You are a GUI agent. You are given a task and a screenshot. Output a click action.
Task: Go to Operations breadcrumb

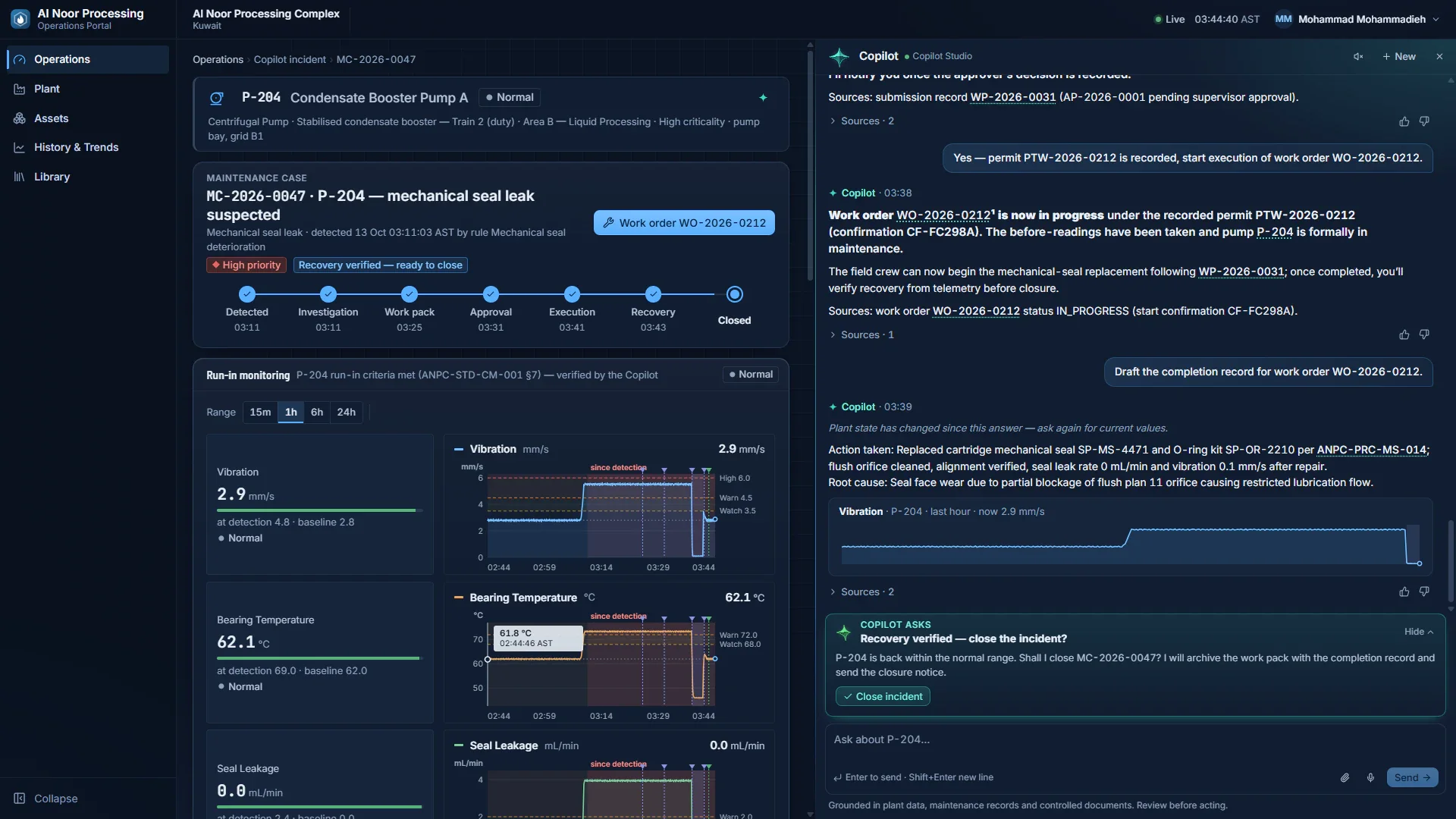click(x=218, y=59)
